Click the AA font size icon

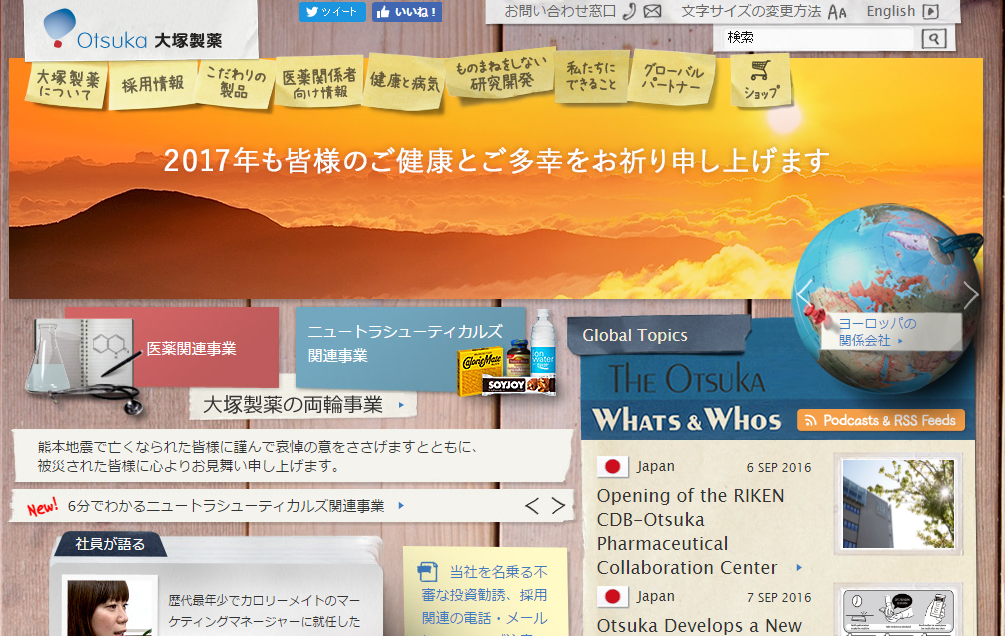coord(836,12)
